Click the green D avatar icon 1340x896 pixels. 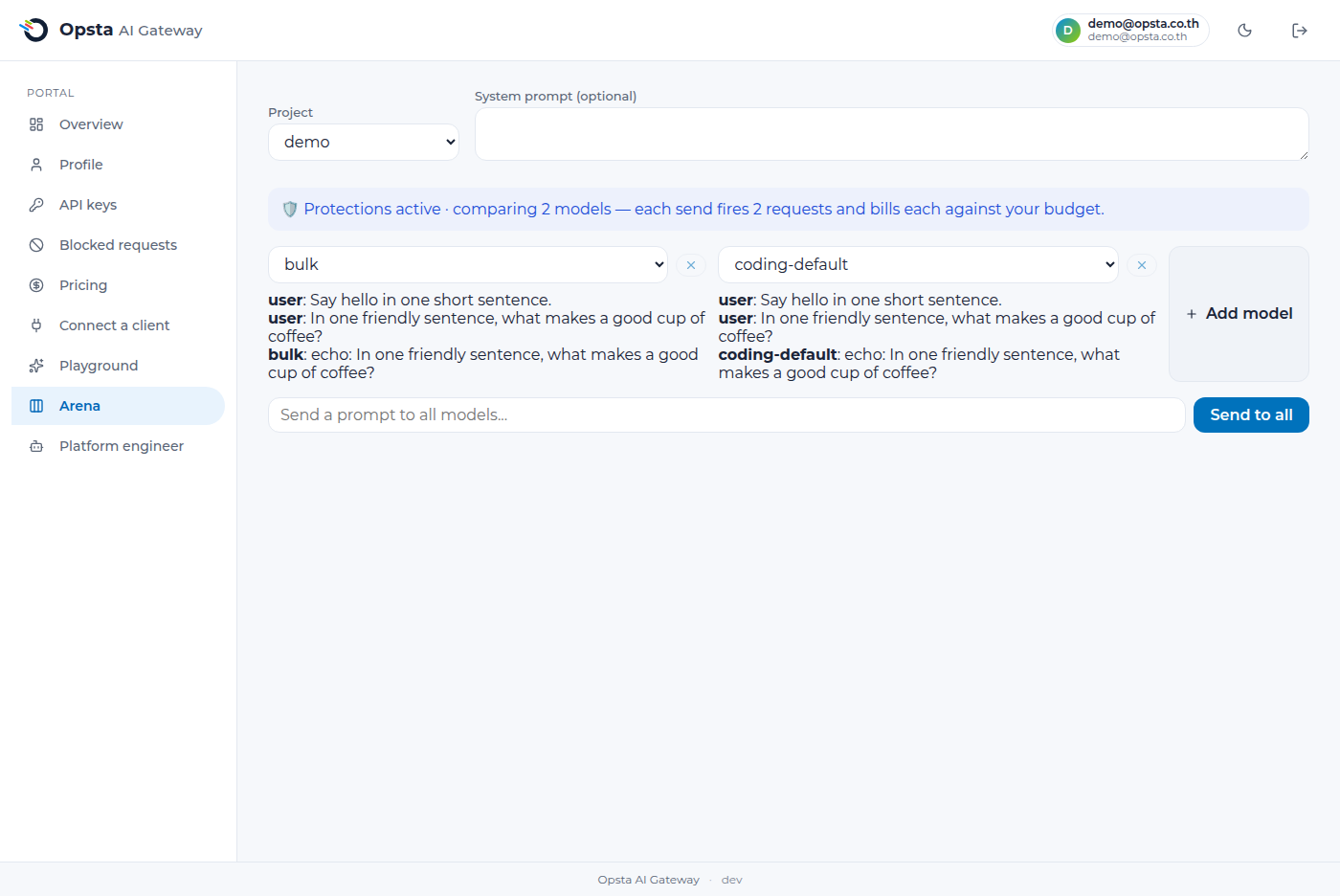1068,31
